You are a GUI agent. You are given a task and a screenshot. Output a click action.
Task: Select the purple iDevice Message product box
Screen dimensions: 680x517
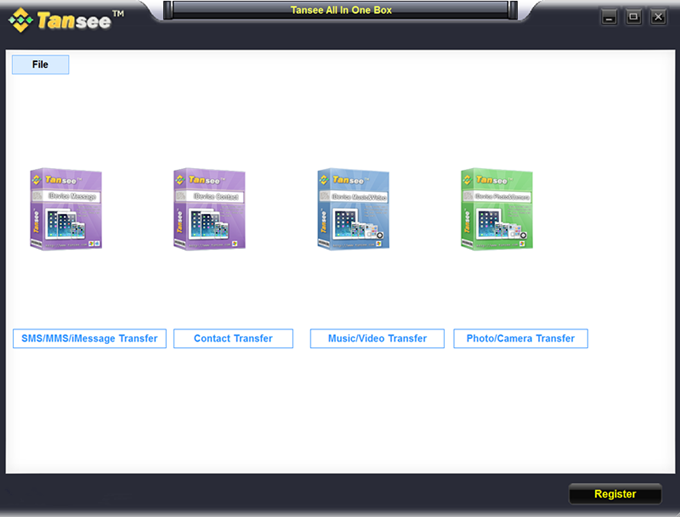(x=66, y=209)
